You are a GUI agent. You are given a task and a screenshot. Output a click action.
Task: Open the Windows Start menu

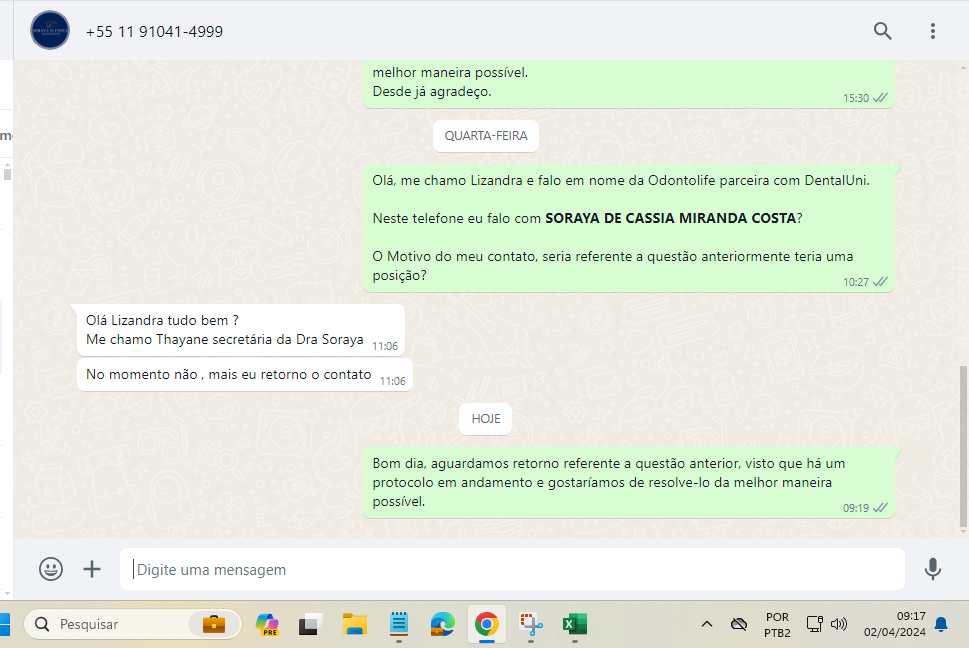[4, 625]
